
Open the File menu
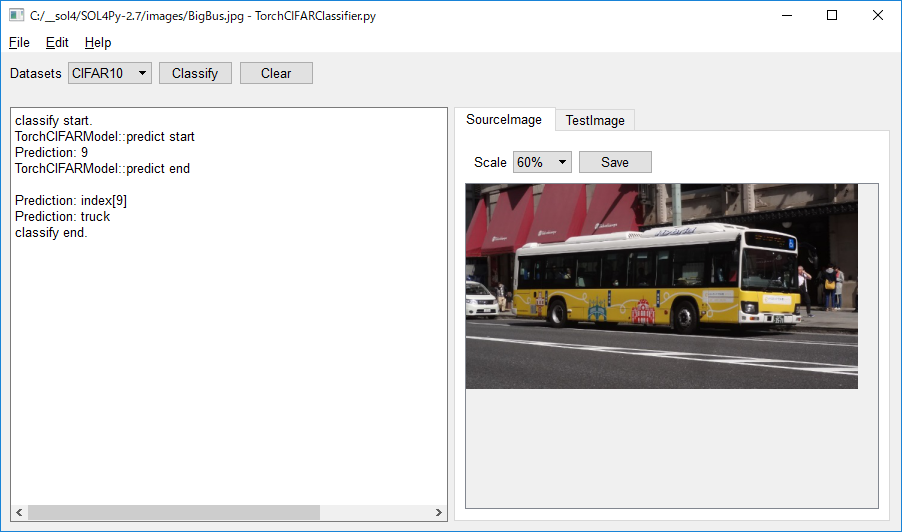tap(19, 43)
